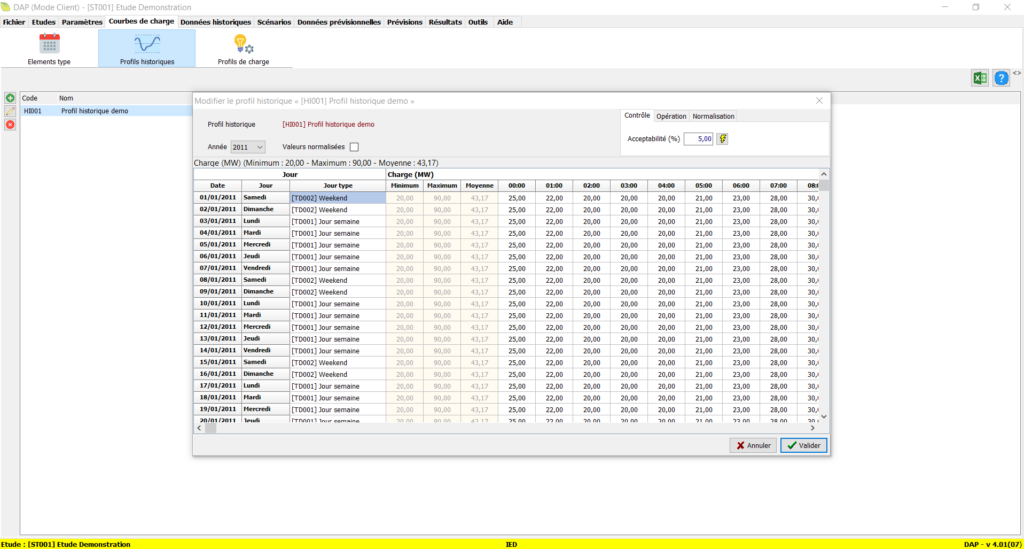Switch to the Normalisation tab
This screenshot has width=1024, height=549.
[713, 116]
